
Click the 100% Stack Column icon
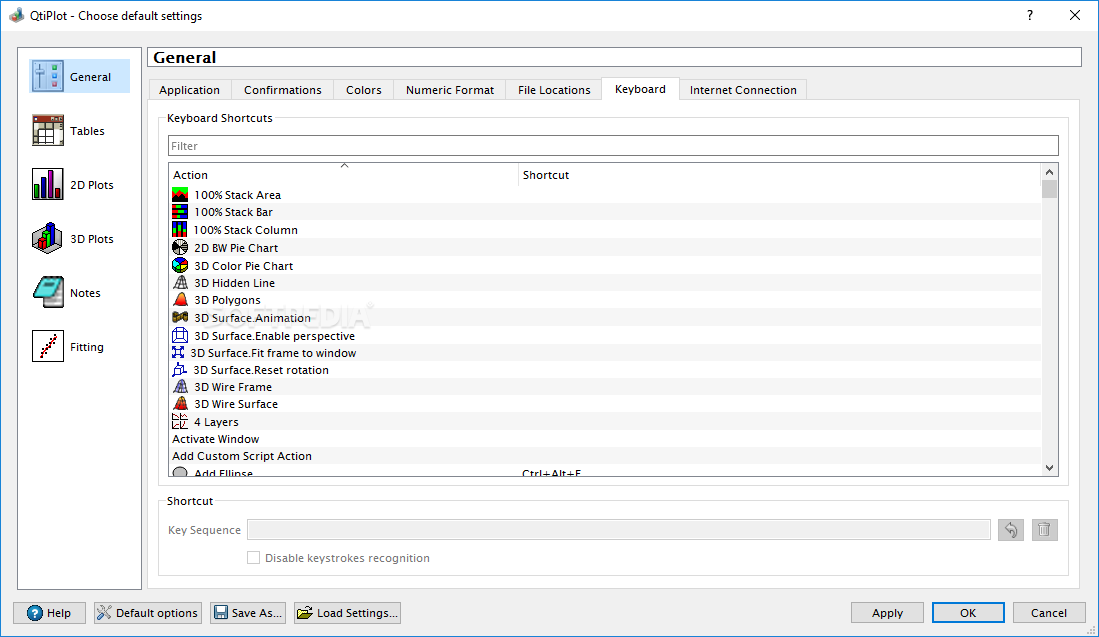tap(180, 229)
